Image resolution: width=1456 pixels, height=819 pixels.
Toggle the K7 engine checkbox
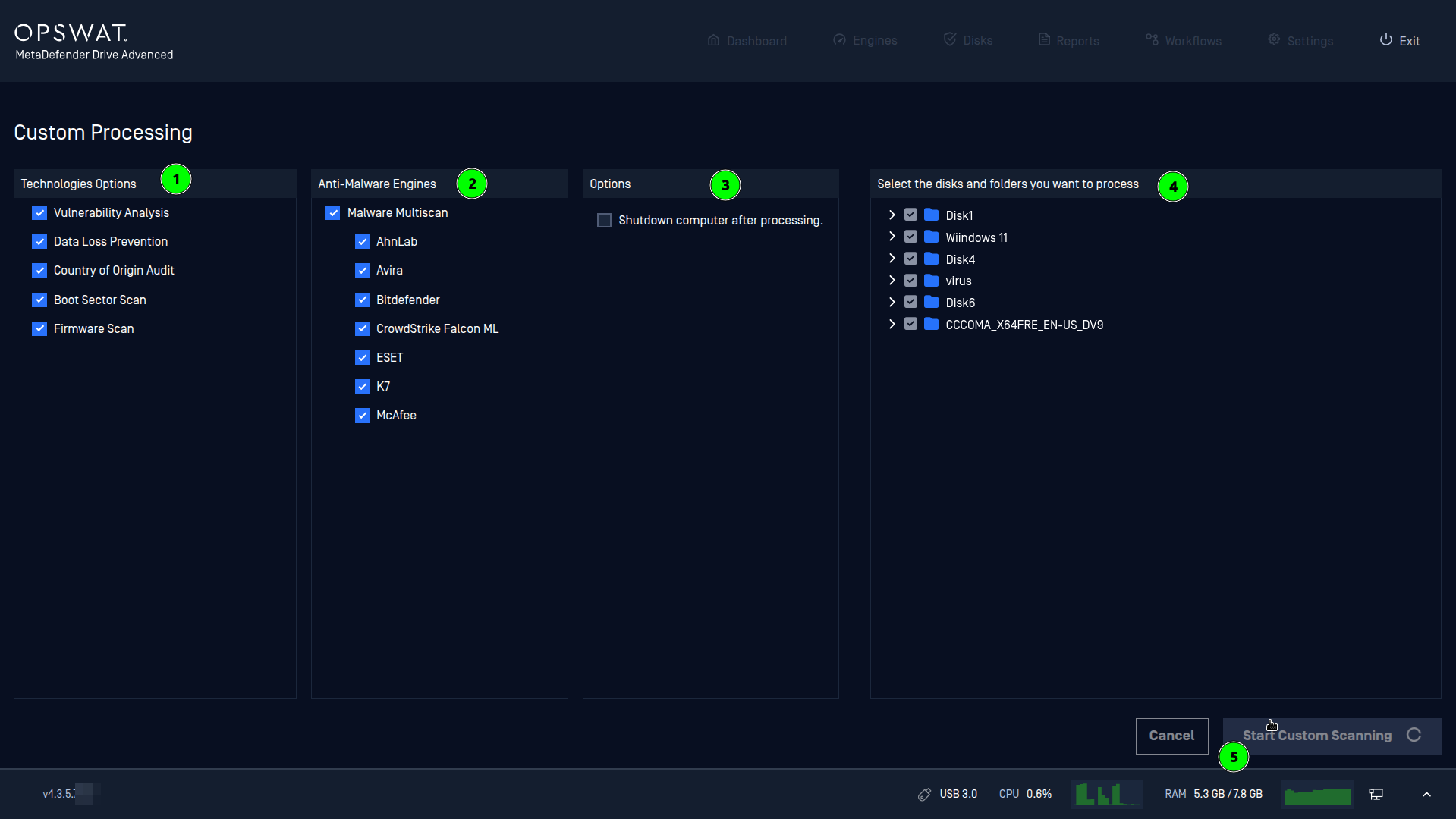tap(362, 387)
